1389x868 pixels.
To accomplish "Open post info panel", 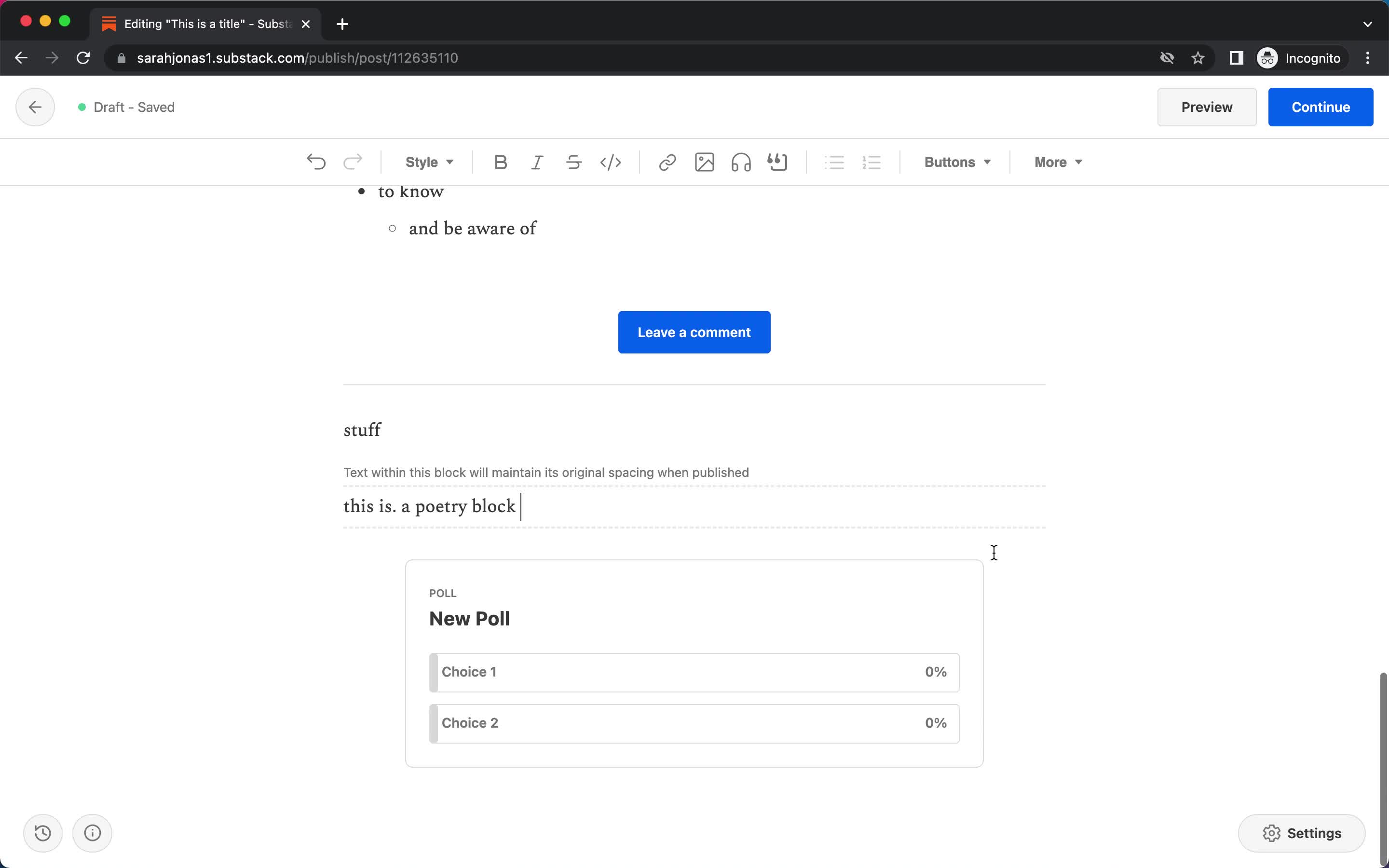I will click(91, 833).
